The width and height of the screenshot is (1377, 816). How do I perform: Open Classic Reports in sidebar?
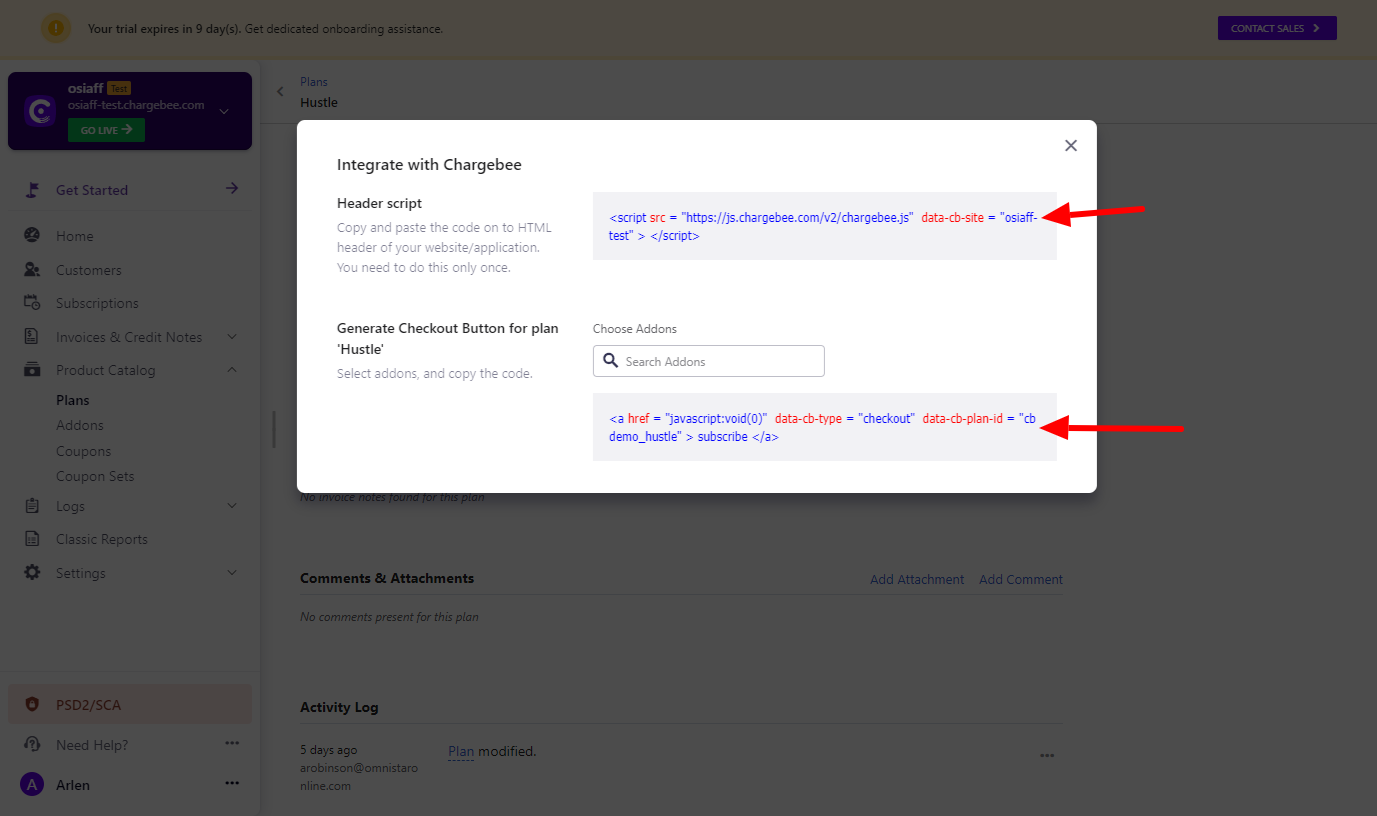[102, 539]
